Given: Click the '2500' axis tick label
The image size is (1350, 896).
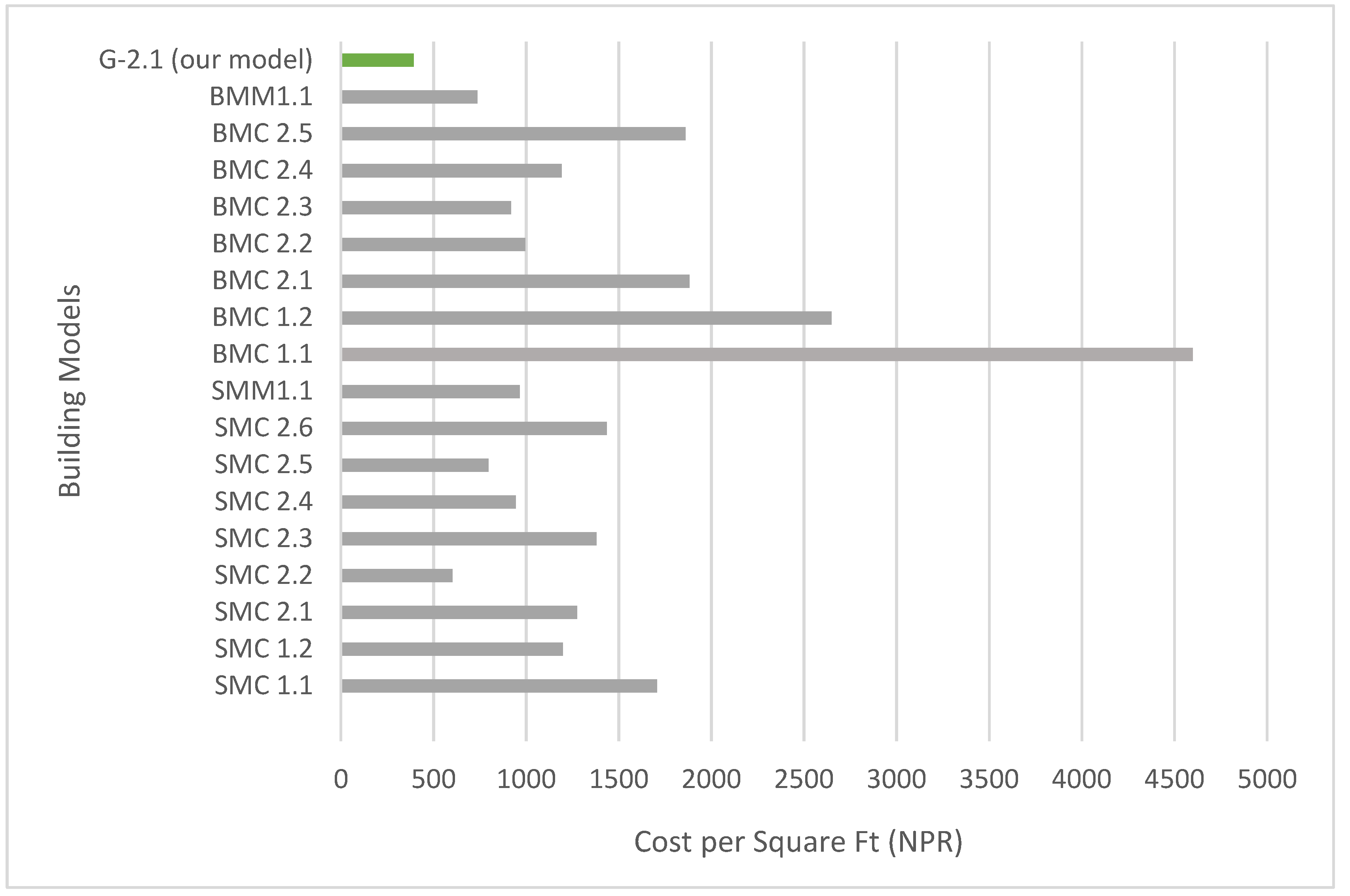Looking at the screenshot, I should click(x=804, y=779).
